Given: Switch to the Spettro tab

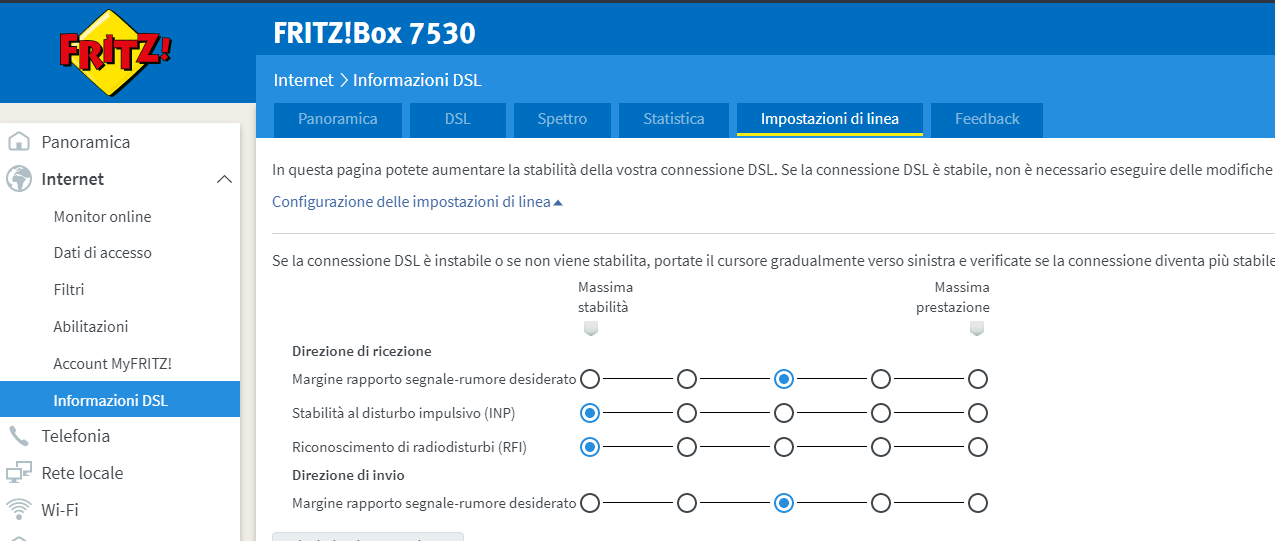Looking at the screenshot, I should [562, 119].
